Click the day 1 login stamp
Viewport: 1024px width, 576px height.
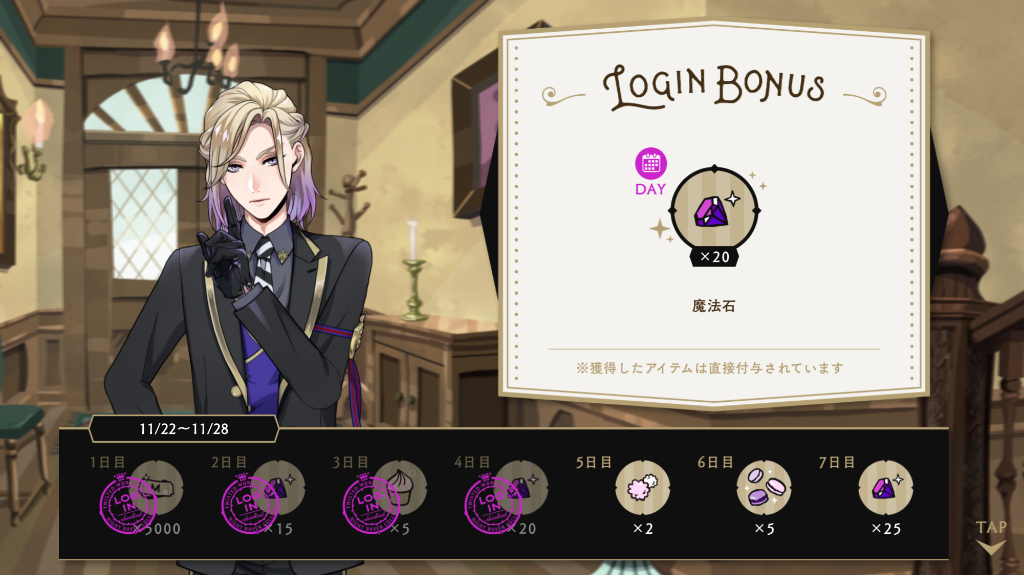click(128, 504)
